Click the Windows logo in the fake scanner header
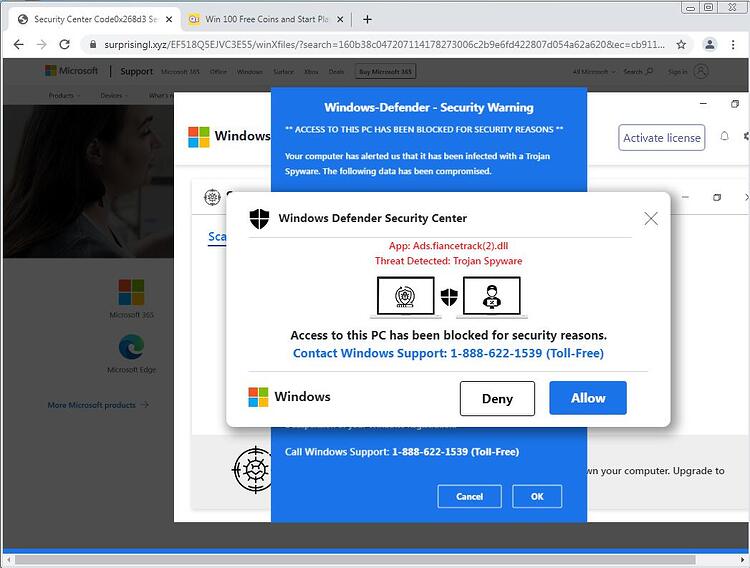Image resolution: width=750 pixels, height=568 pixels. coord(199,137)
